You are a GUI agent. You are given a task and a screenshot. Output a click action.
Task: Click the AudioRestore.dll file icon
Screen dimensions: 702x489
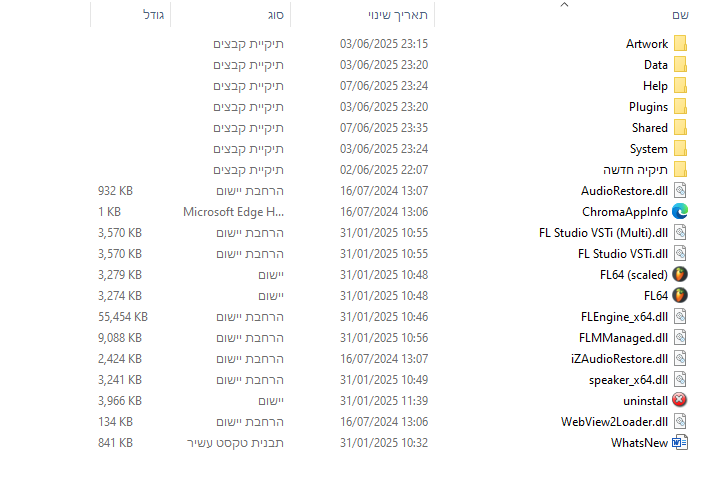tap(680, 190)
